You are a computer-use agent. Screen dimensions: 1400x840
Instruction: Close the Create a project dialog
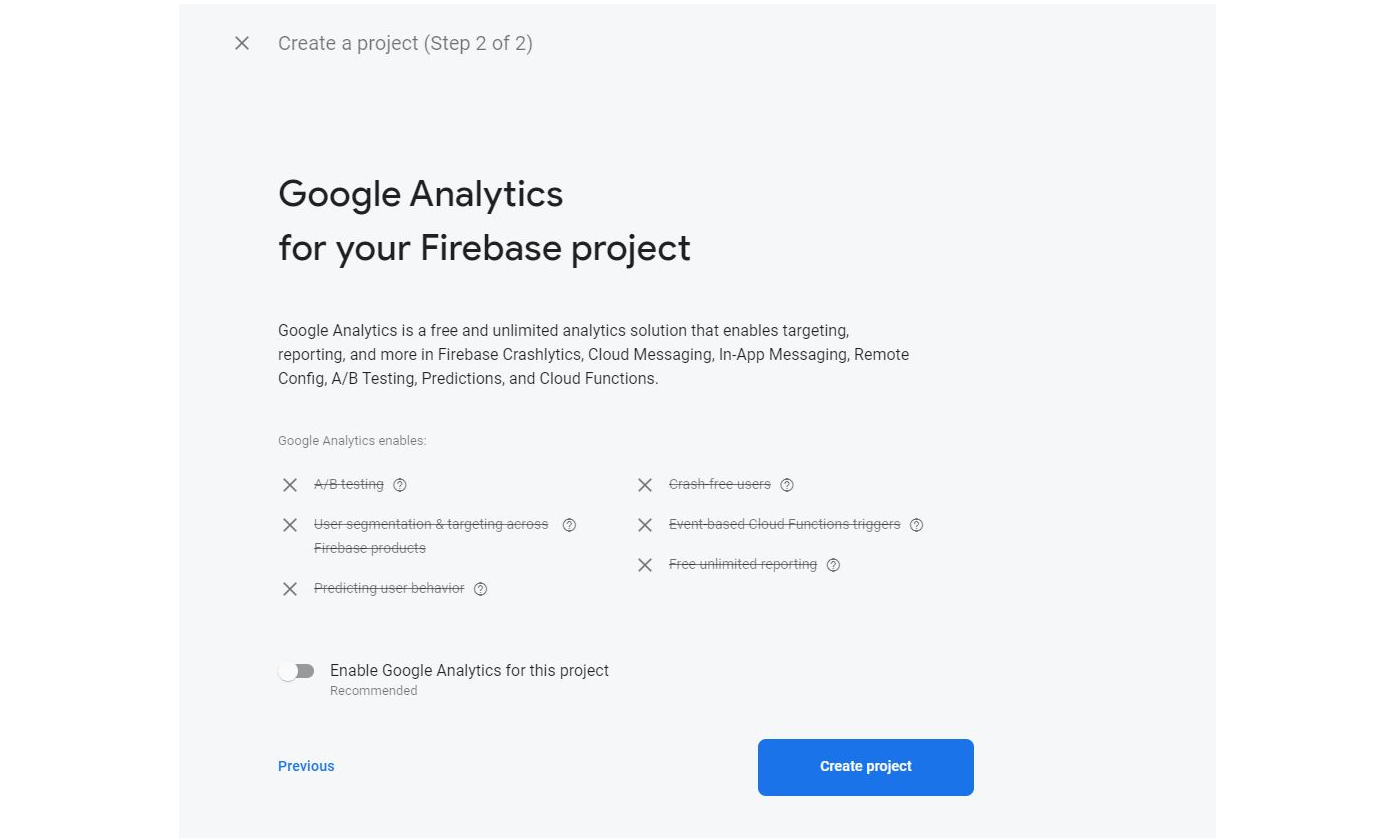(241, 43)
